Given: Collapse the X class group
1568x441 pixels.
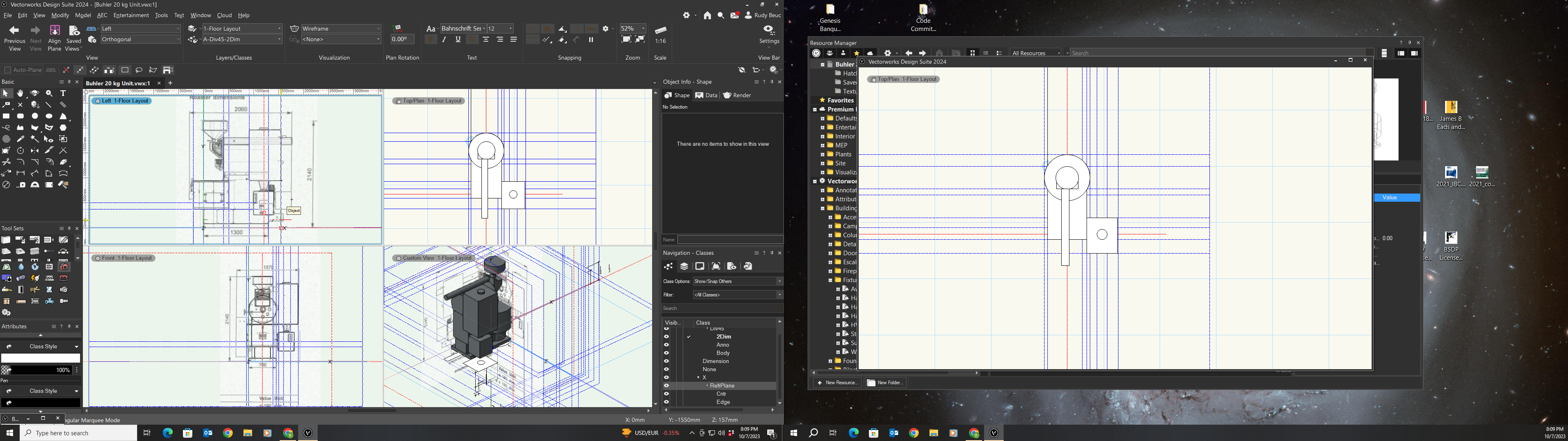Looking at the screenshot, I should point(698,378).
